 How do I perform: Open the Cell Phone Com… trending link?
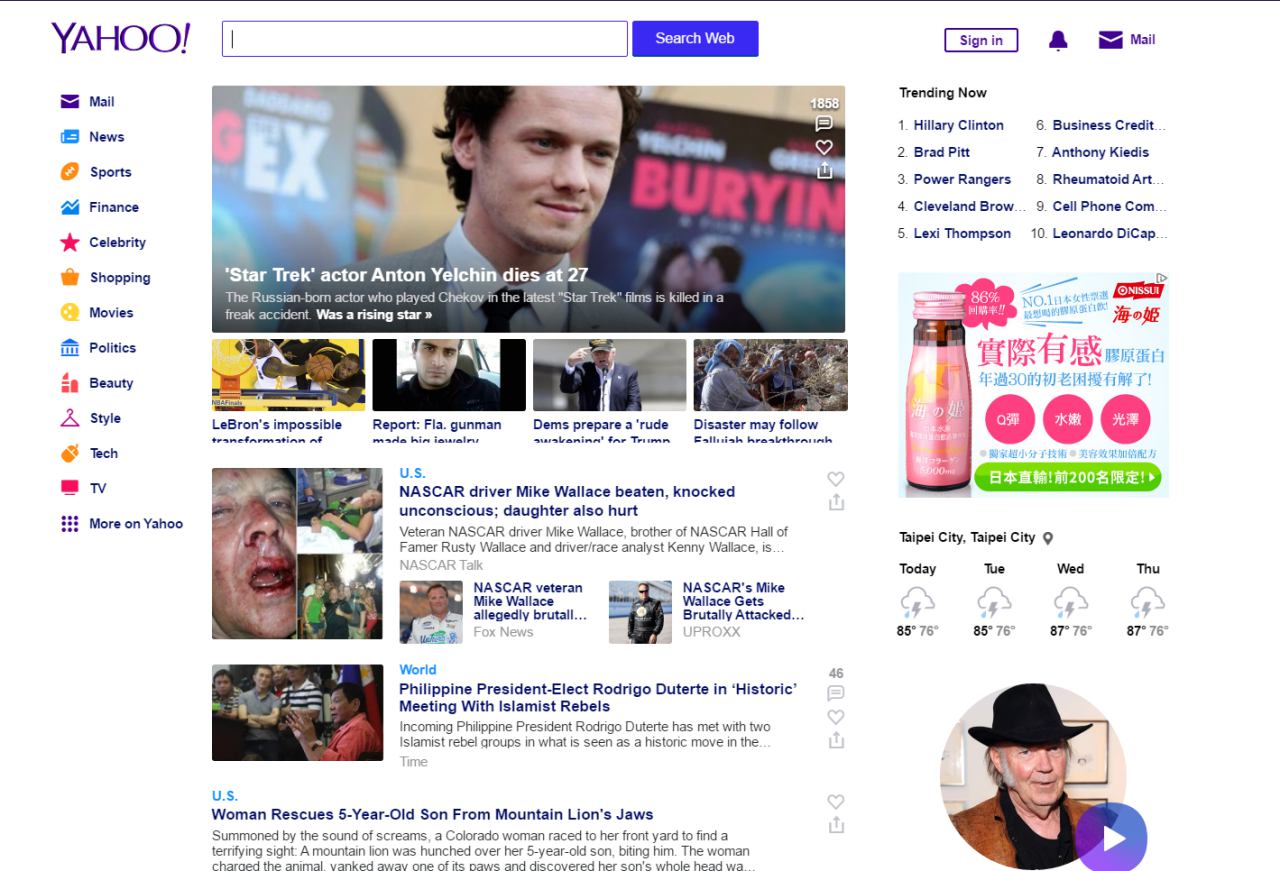1109,206
